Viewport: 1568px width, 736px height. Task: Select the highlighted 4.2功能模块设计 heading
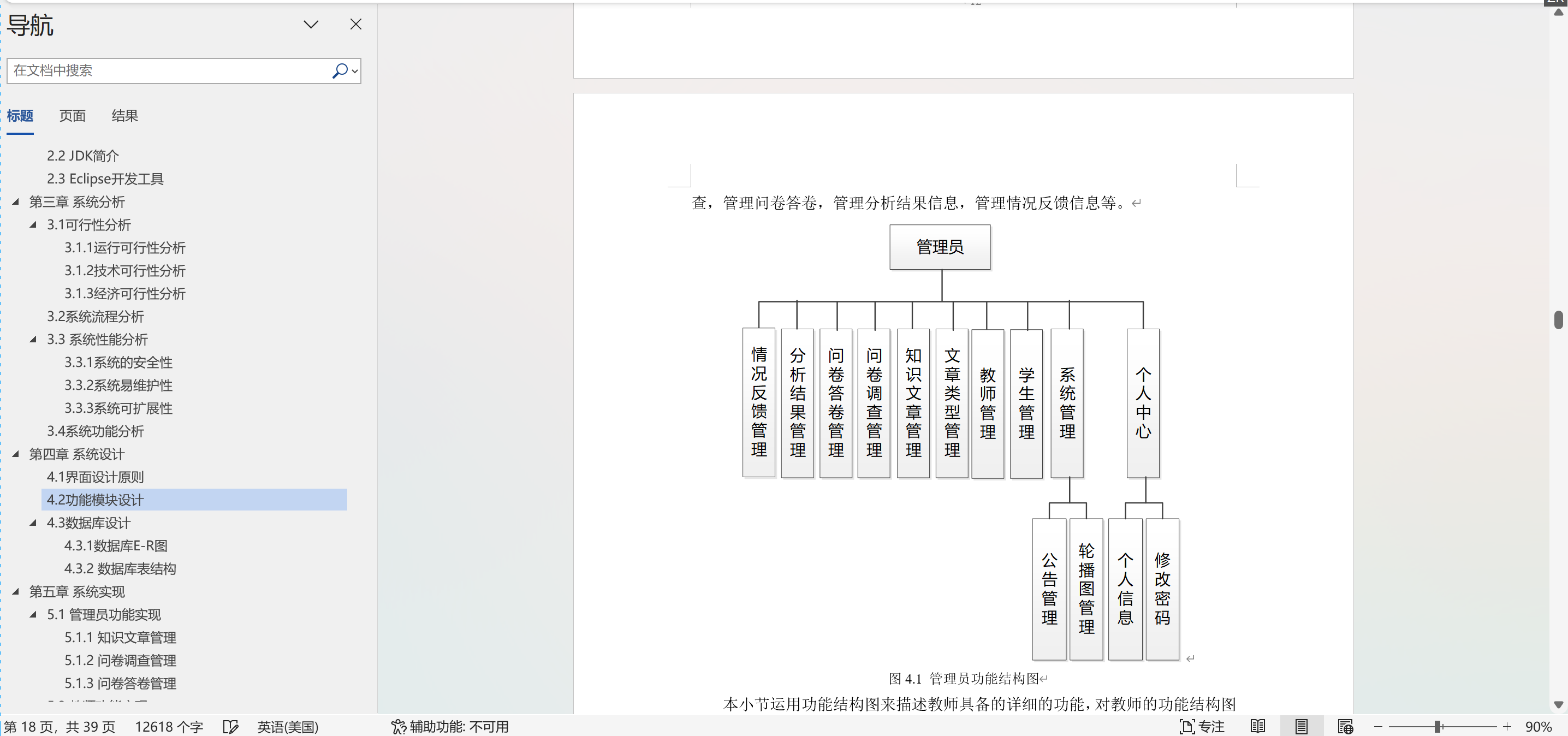[194, 500]
